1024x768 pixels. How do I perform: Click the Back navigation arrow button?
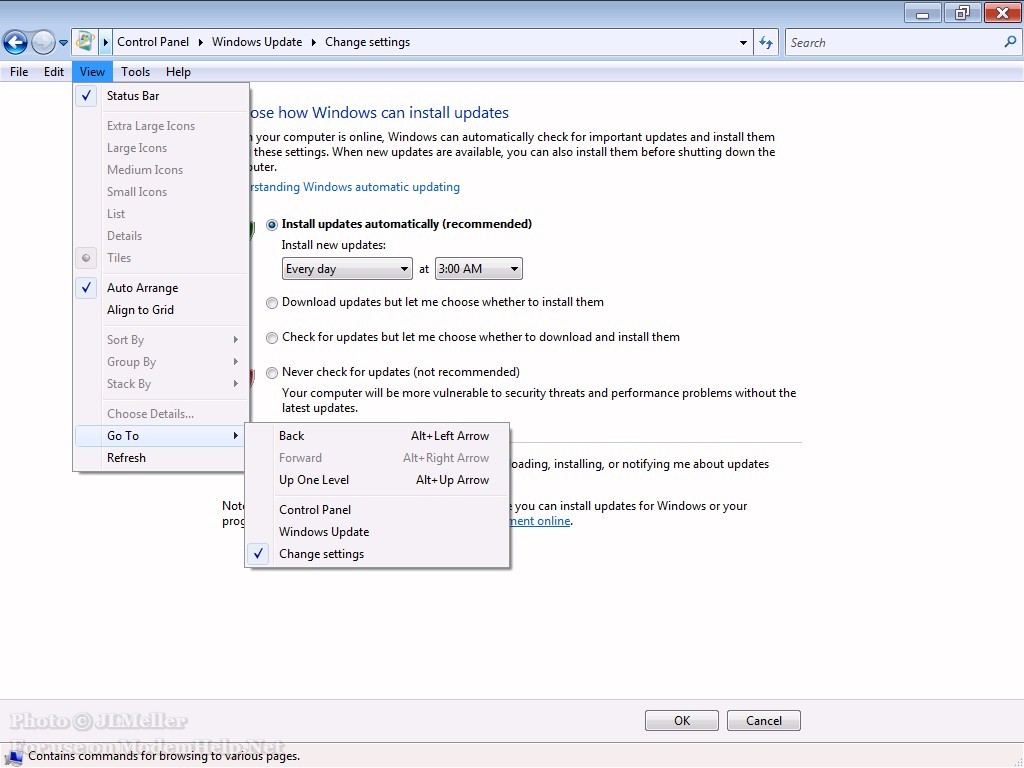point(15,42)
